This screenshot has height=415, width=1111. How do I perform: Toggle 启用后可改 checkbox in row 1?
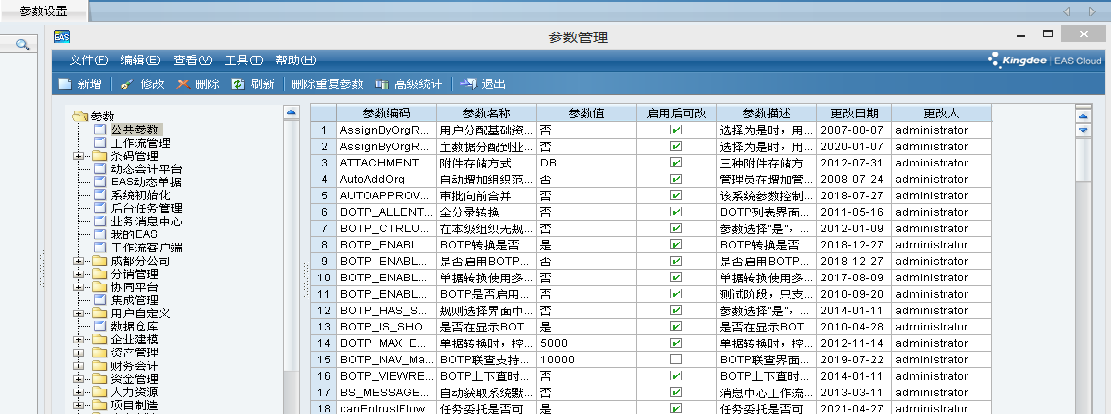click(x=676, y=130)
